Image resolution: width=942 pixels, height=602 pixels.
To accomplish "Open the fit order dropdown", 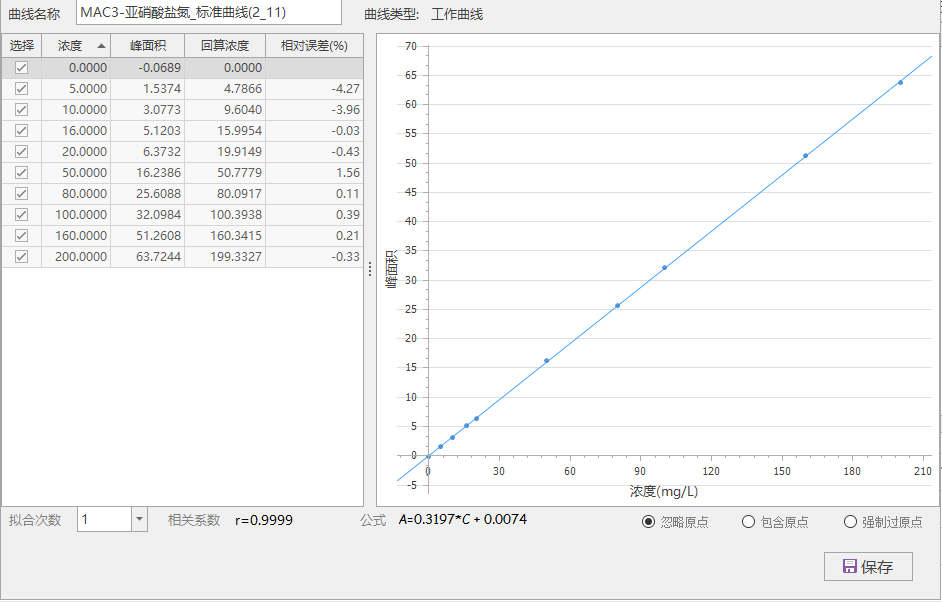I will [139, 520].
